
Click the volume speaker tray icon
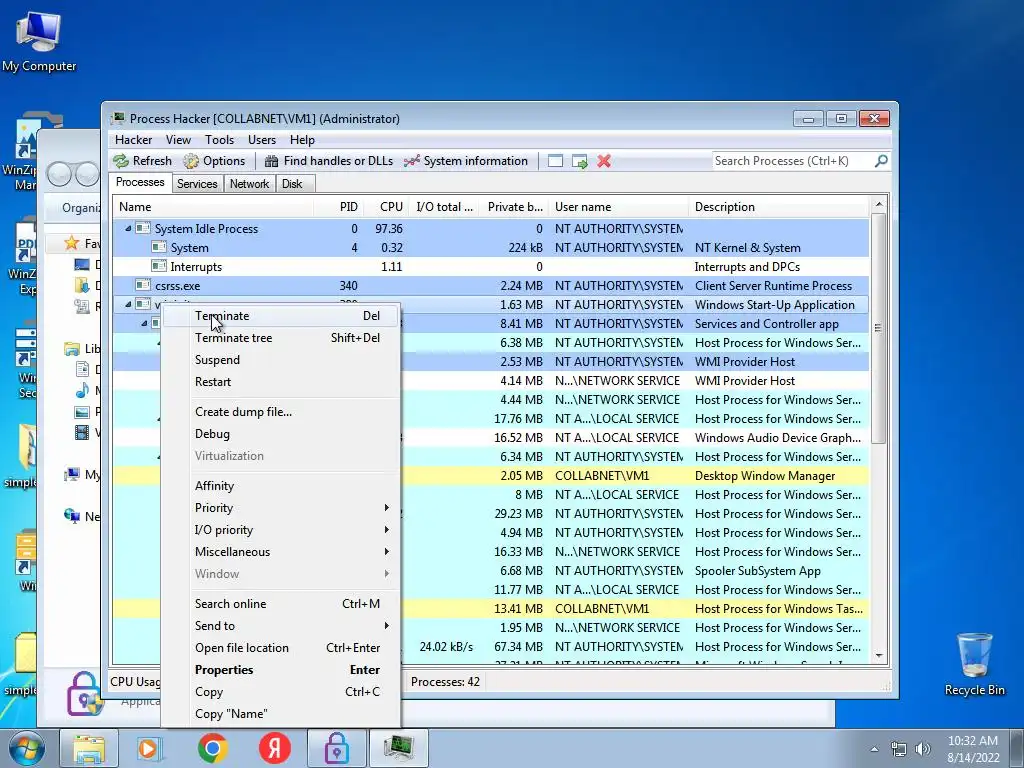(923, 749)
